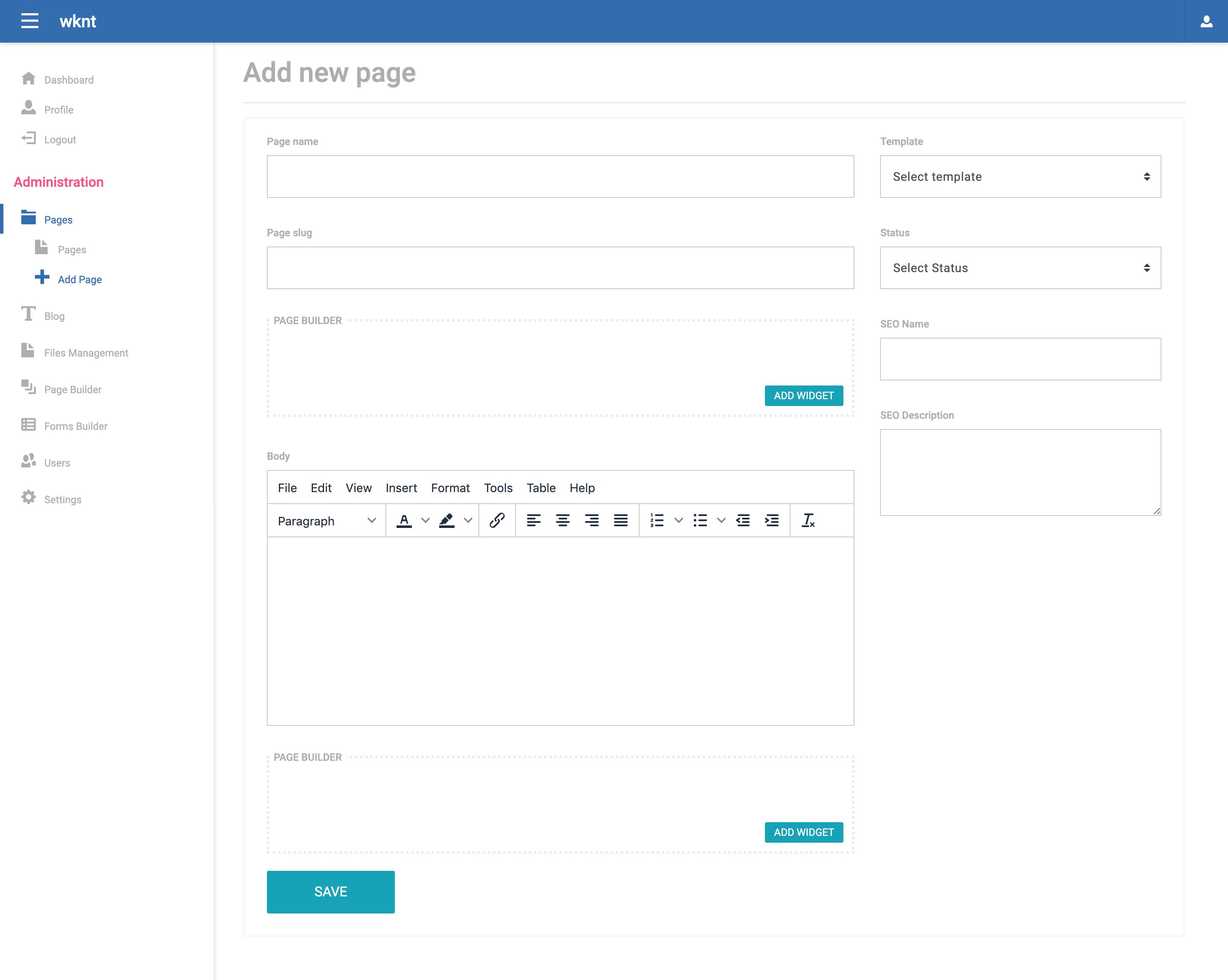
Task: Click the SEO Description textarea
Action: pyautogui.click(x=1020, y=473)
